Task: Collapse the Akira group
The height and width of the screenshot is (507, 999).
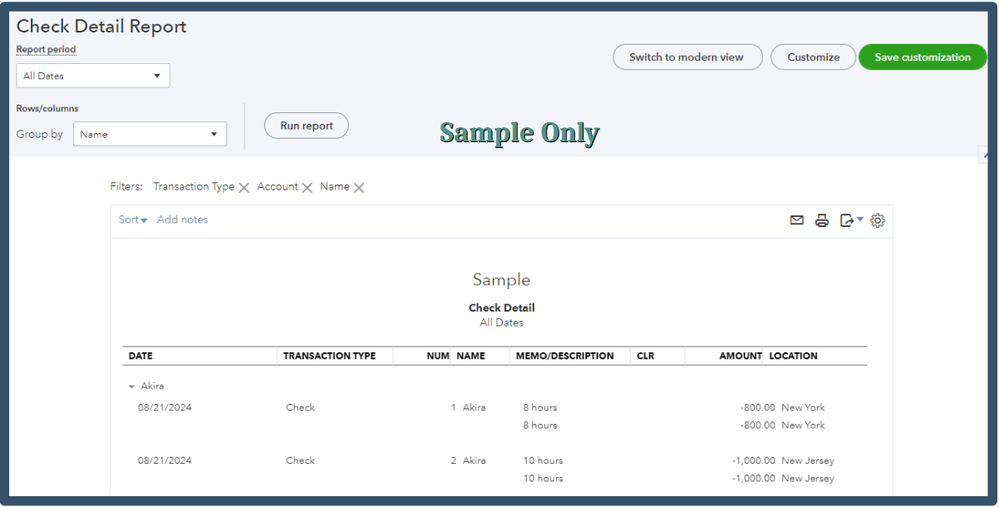Action: click(x=131, y=387)
